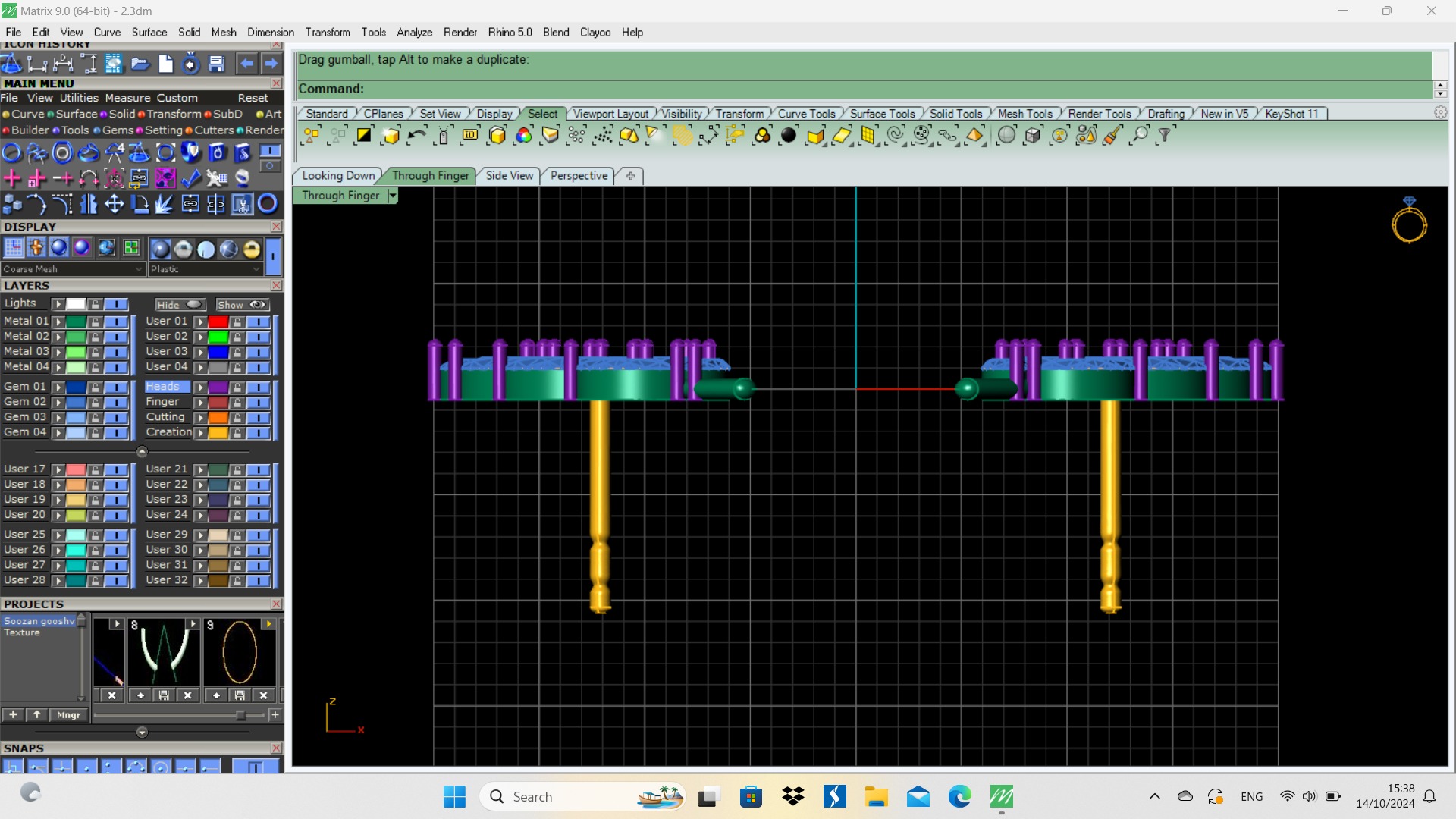1456x819 pixels.
Task: Open the Analyze menu
Action: (414, 33)
